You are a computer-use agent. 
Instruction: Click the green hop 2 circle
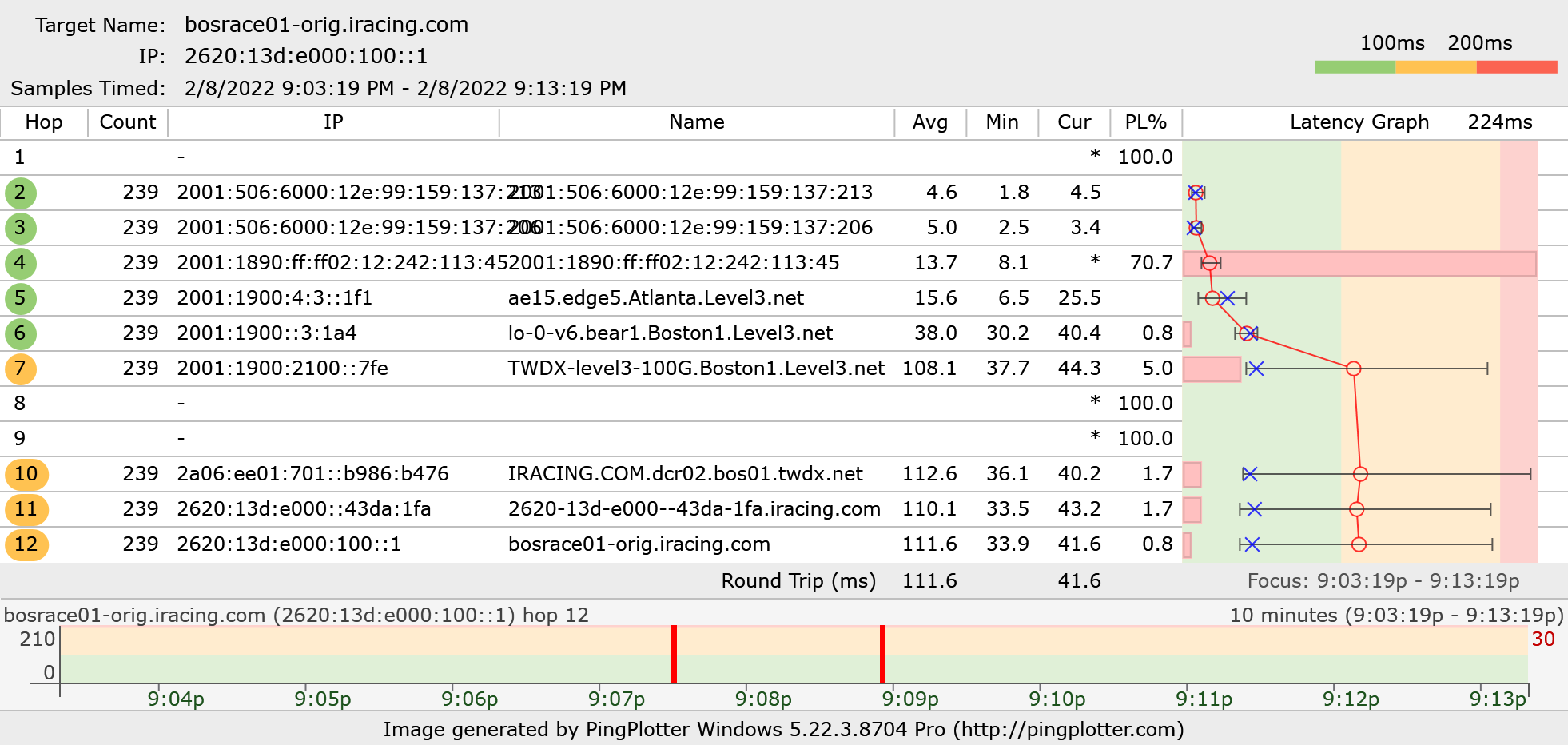pos(20,193)
